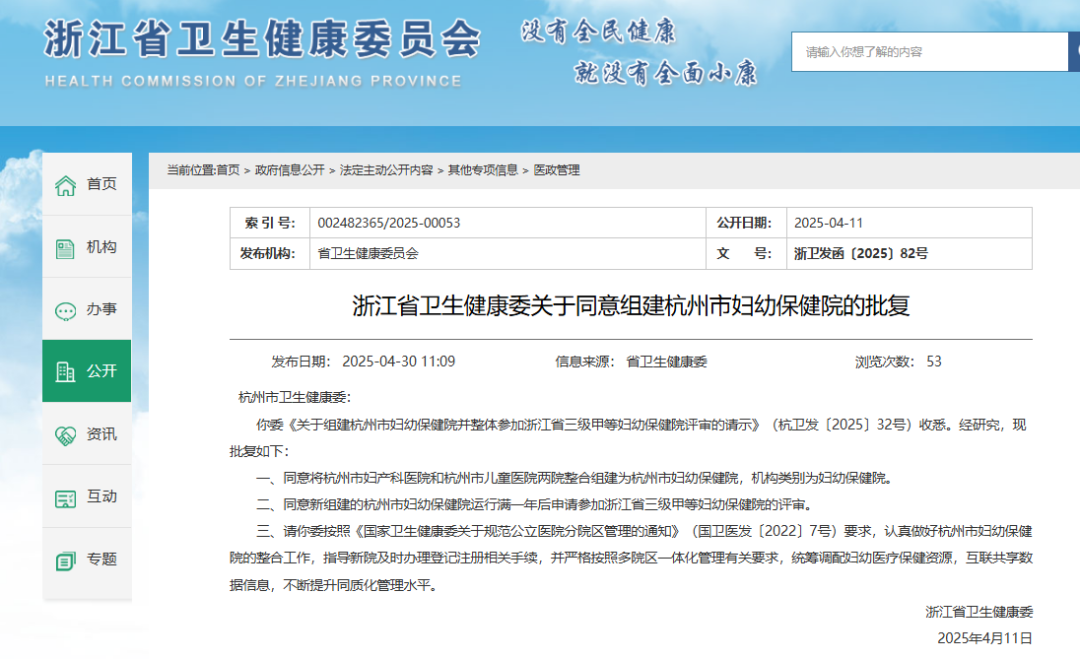Click the 文号 label cell

747,253
